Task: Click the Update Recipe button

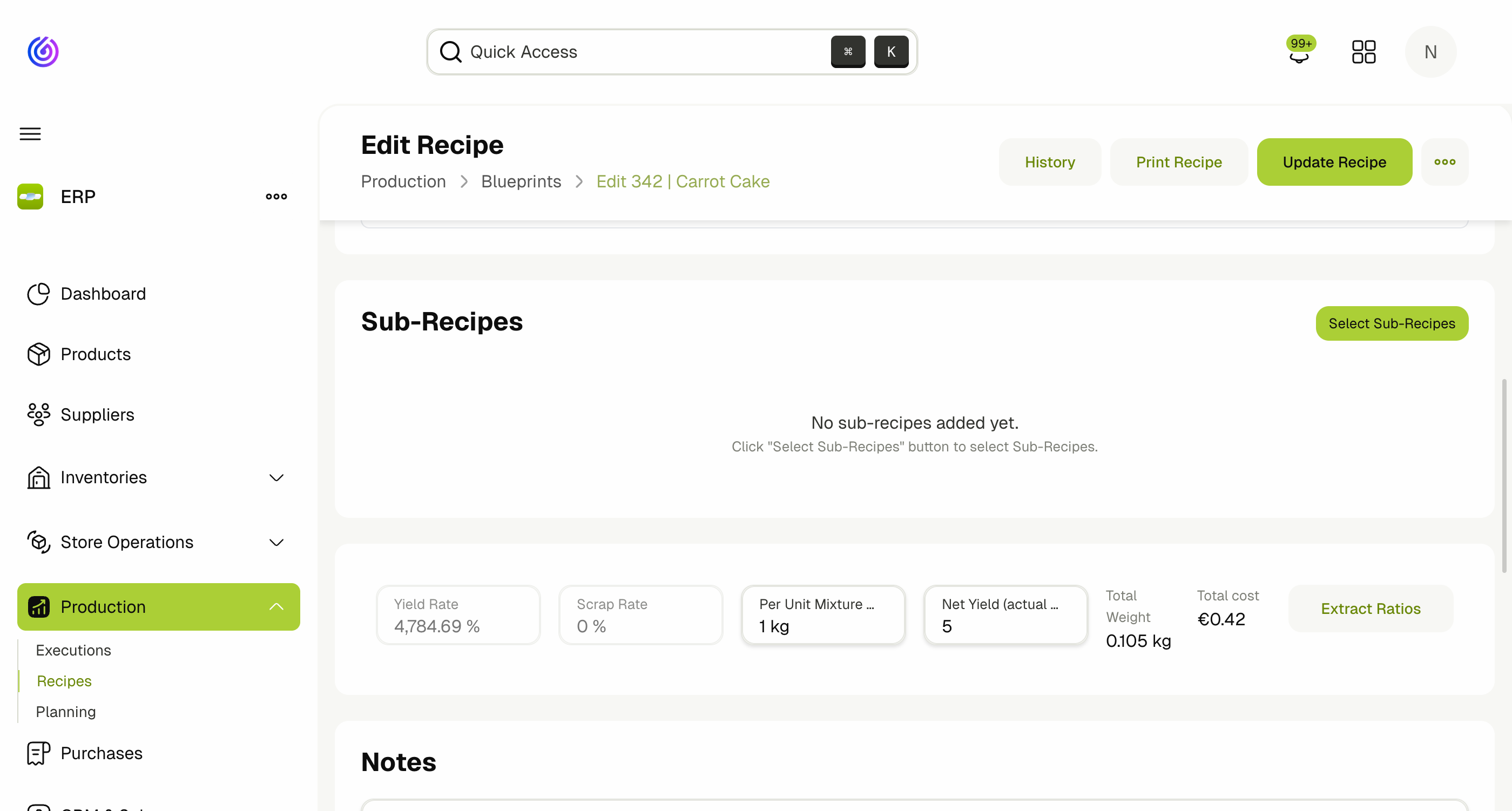Action: pyautogui.click(x=1334, y=162)
